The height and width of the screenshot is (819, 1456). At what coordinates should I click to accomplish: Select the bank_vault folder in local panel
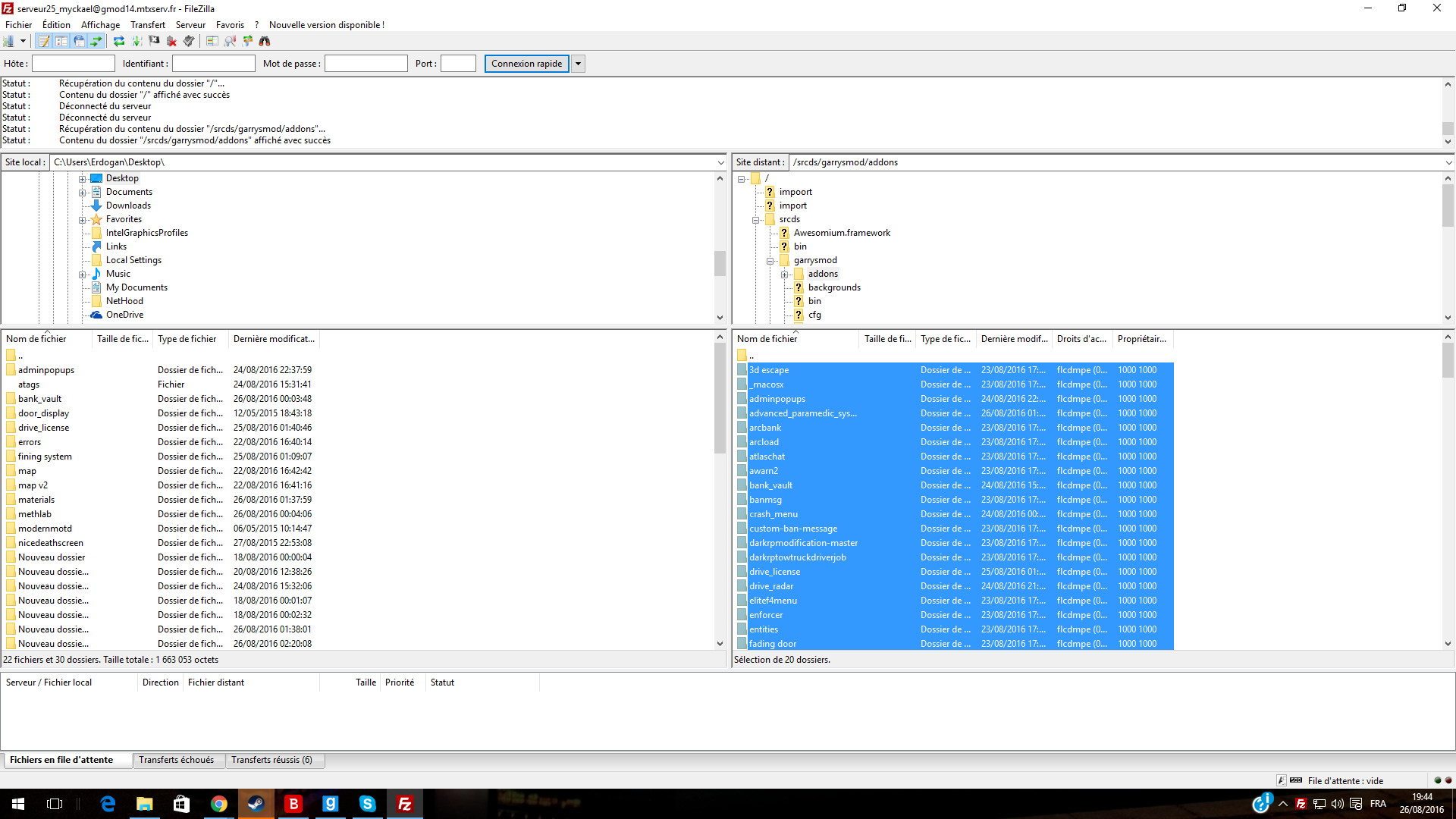[40, 398]
